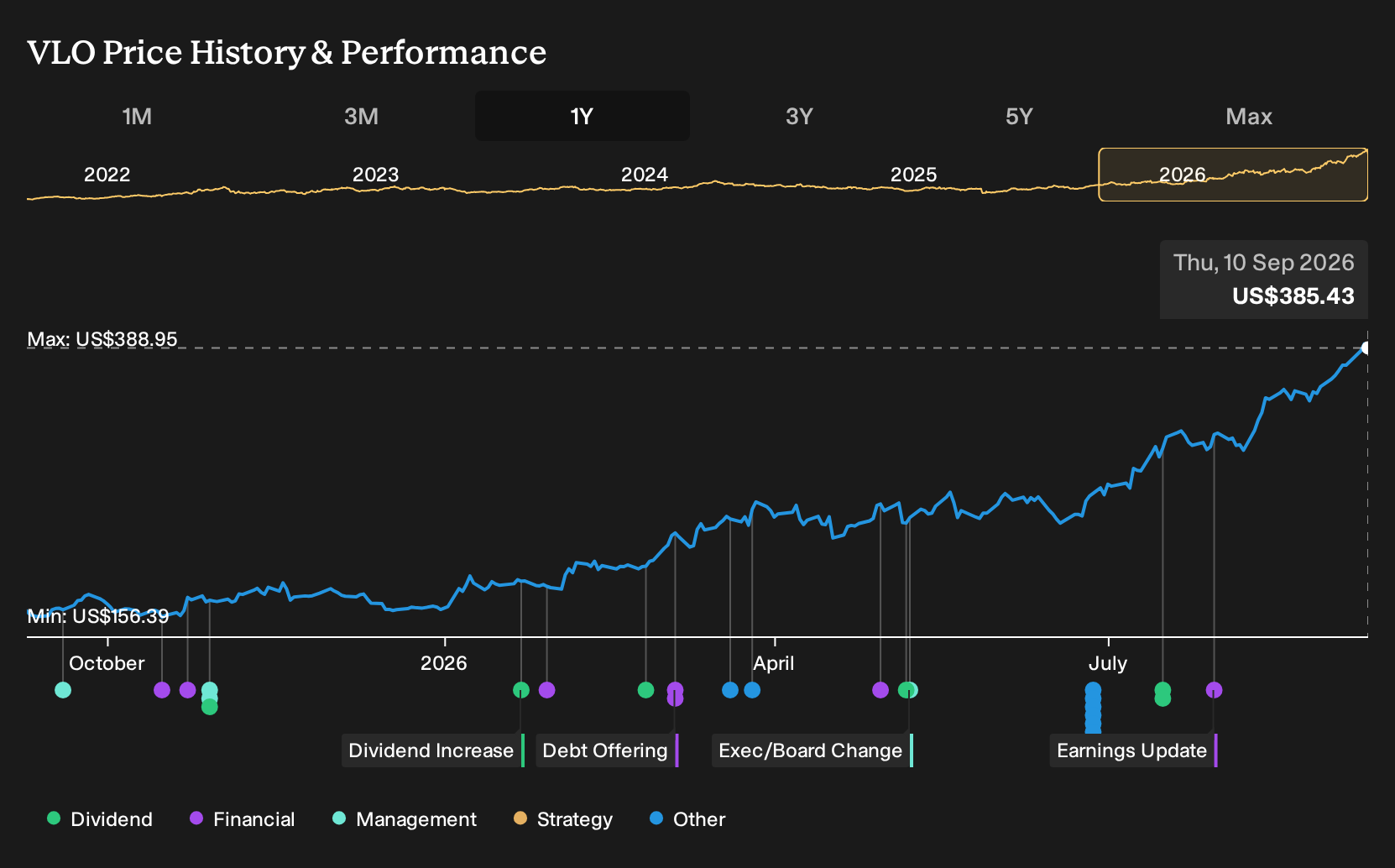Click the April axis label

coord(773,663)
